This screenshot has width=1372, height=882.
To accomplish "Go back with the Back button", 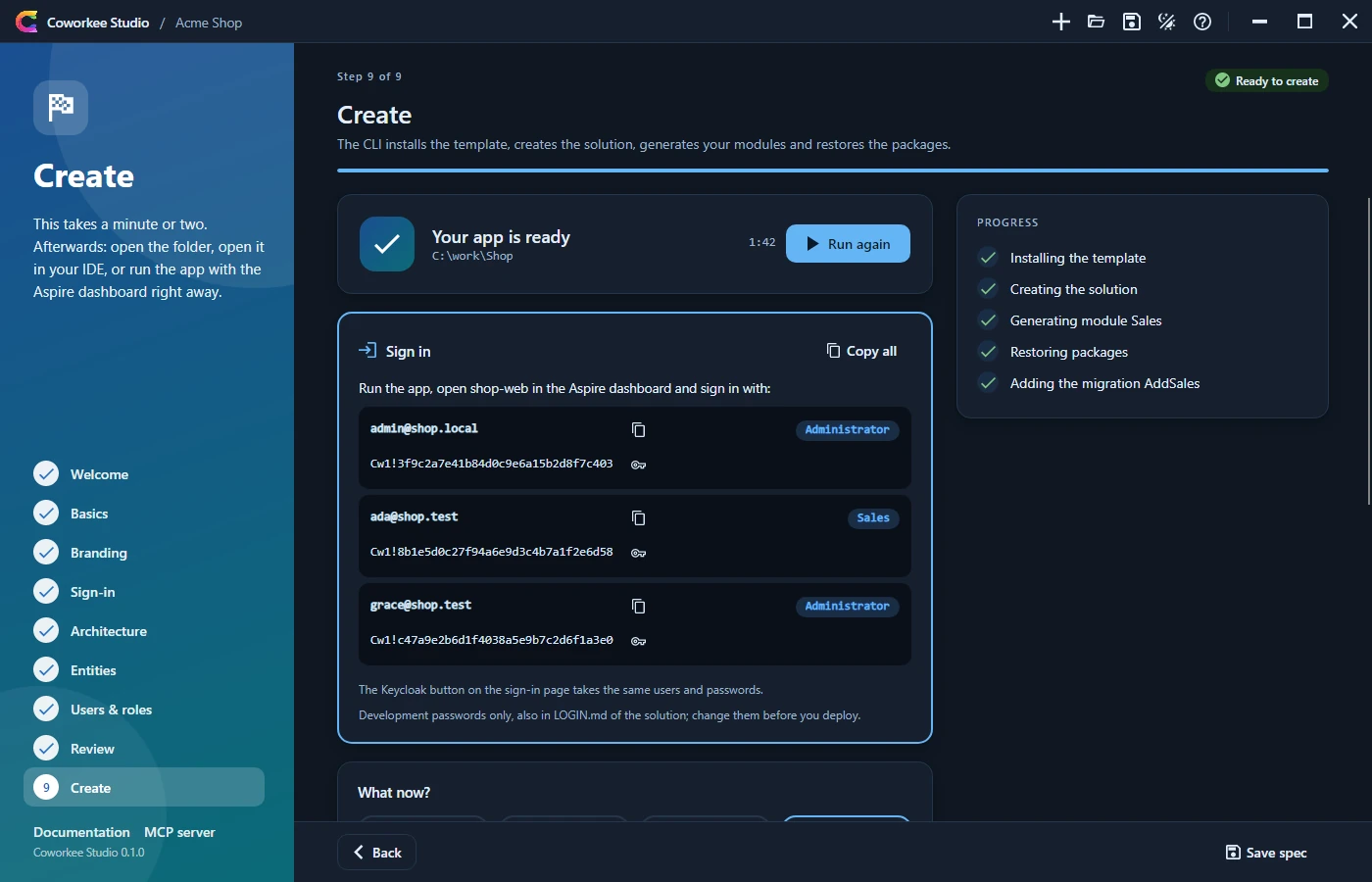I will (x=377, y=853).
